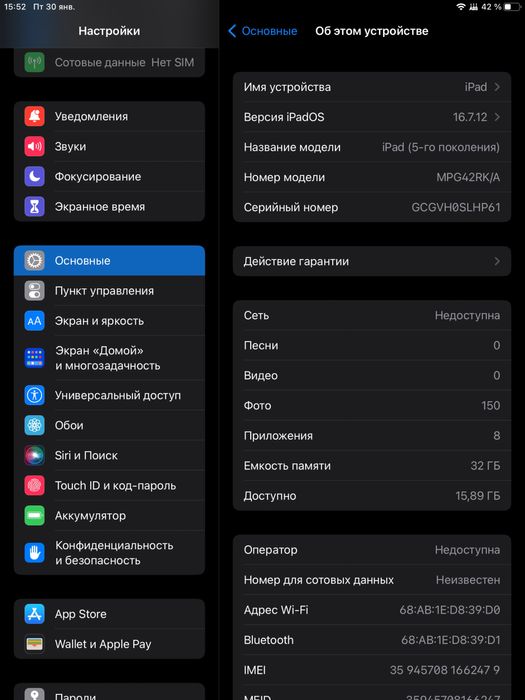Tap Доступно 15,89 ГБ row
The height and width of the screenshot is (700, 525).
coord(372,496)
